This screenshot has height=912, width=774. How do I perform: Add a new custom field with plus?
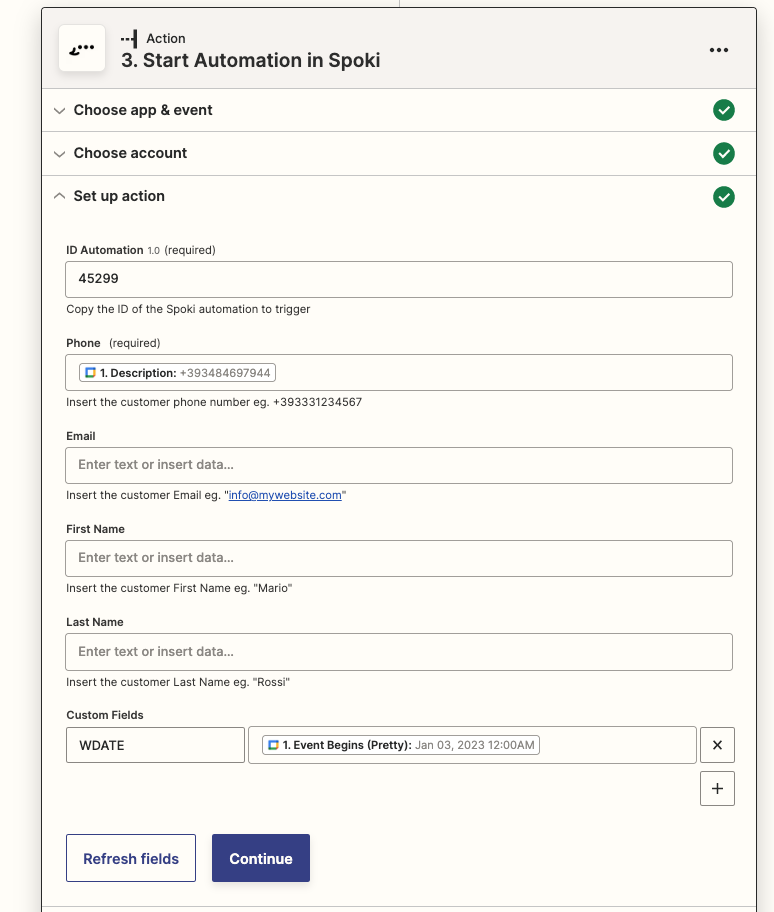click(717, 788)
